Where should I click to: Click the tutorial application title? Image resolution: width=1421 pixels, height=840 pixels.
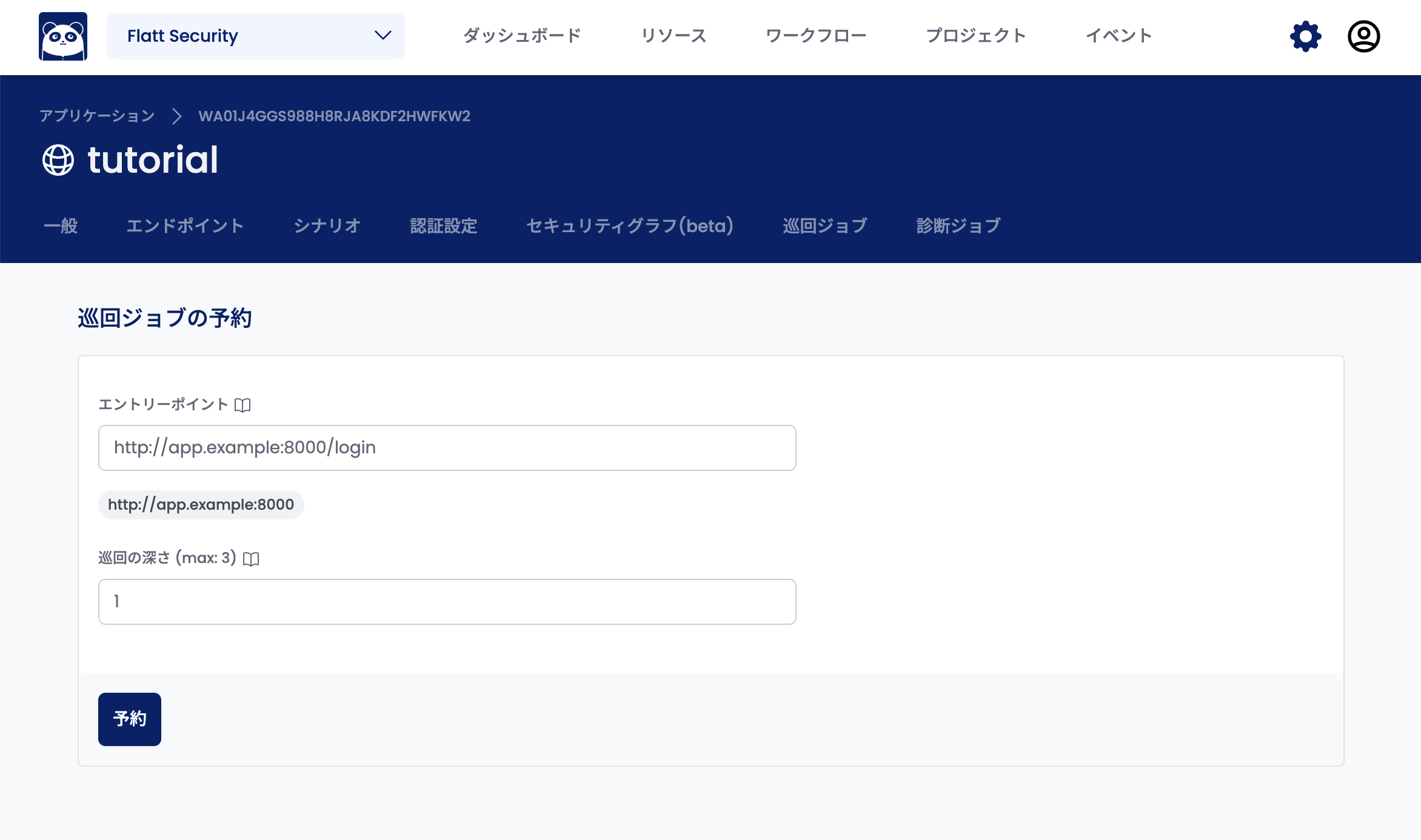pos(153,160)
